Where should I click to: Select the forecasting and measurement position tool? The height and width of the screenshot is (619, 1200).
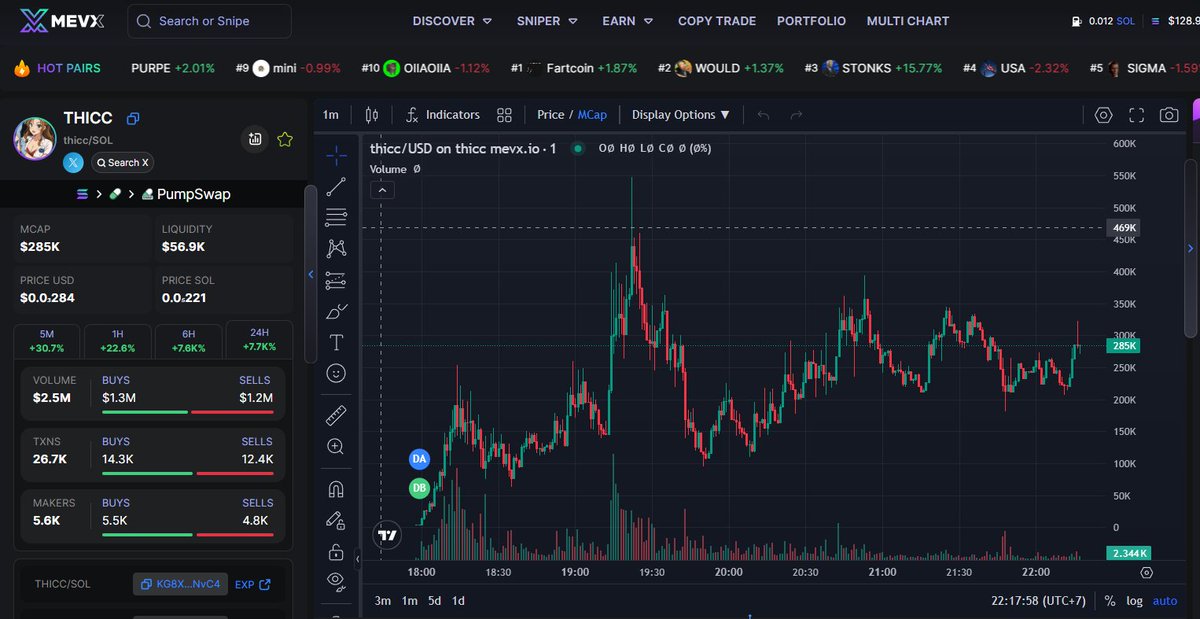[336, 280]
